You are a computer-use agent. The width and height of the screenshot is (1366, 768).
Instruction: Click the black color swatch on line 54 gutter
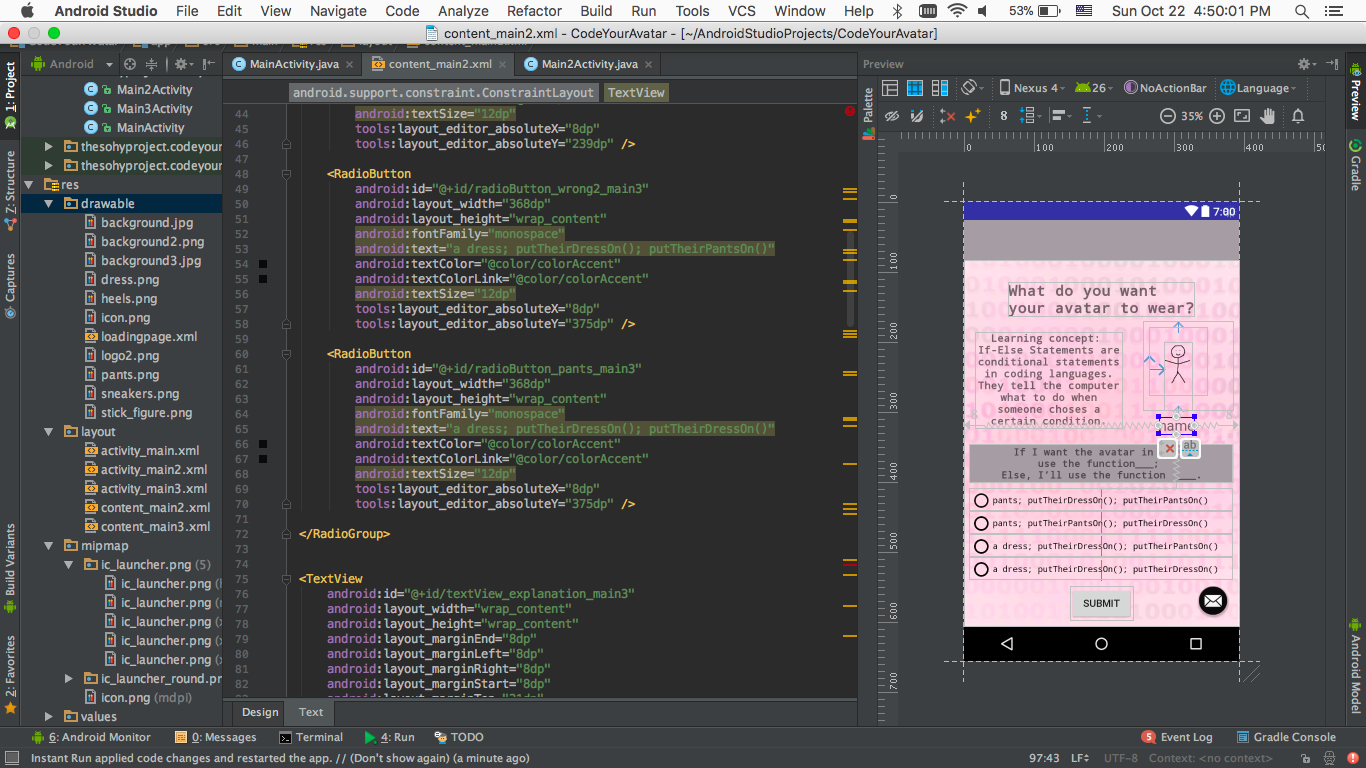pyautogui.click(x=263, y=264)
